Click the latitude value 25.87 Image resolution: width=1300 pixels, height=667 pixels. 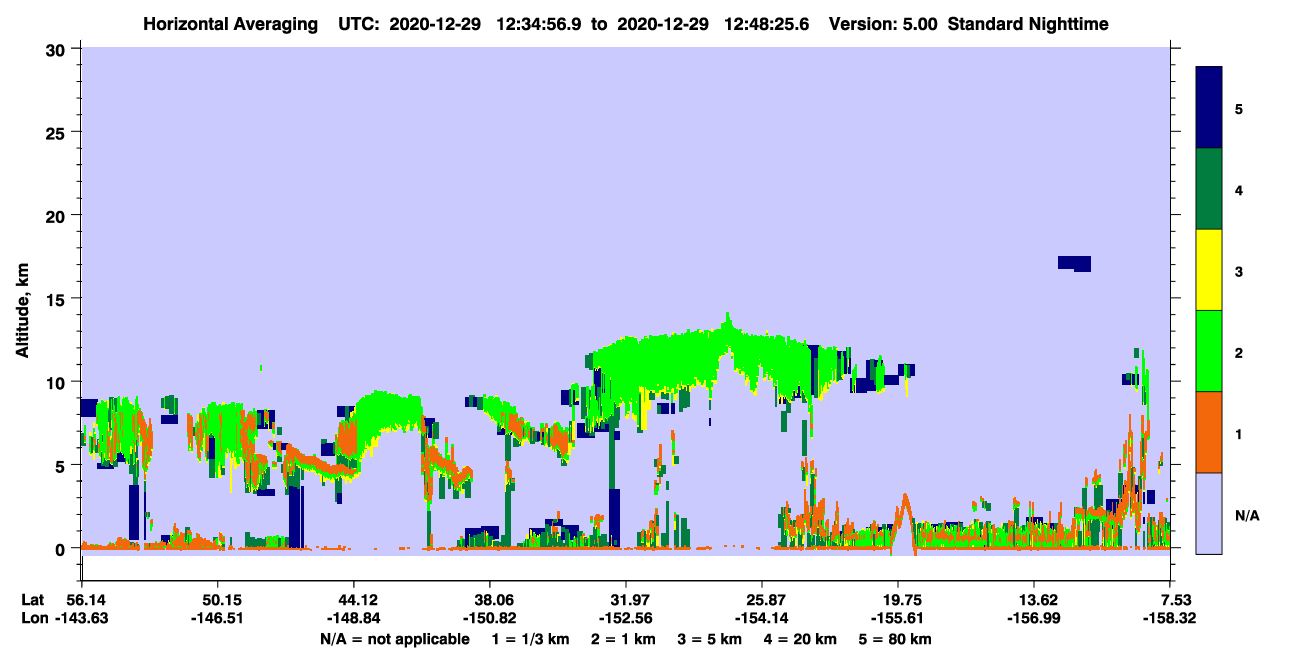pyautogui.click(x=762, y=600)
